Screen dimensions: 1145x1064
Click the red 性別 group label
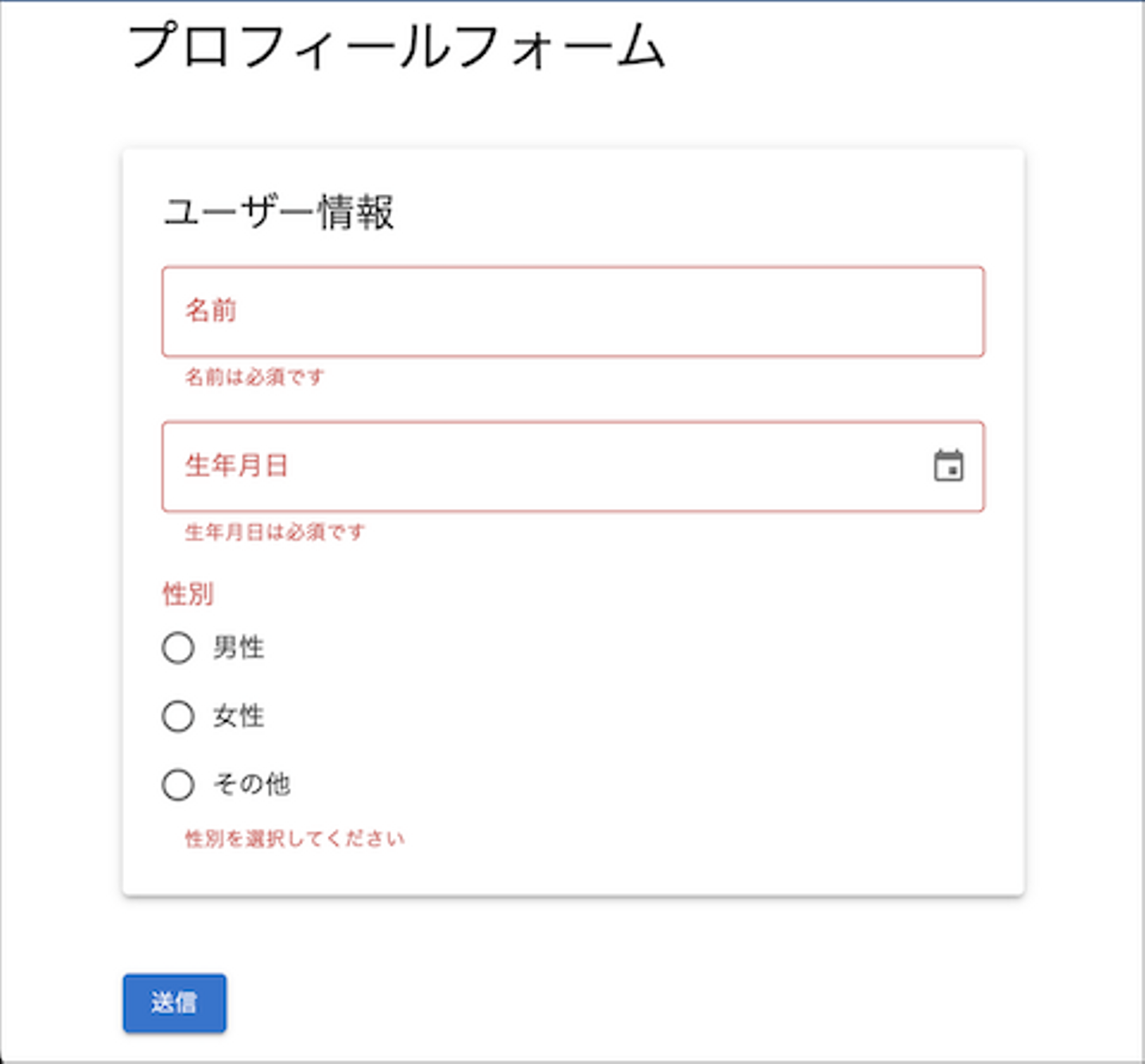point(188,593)
